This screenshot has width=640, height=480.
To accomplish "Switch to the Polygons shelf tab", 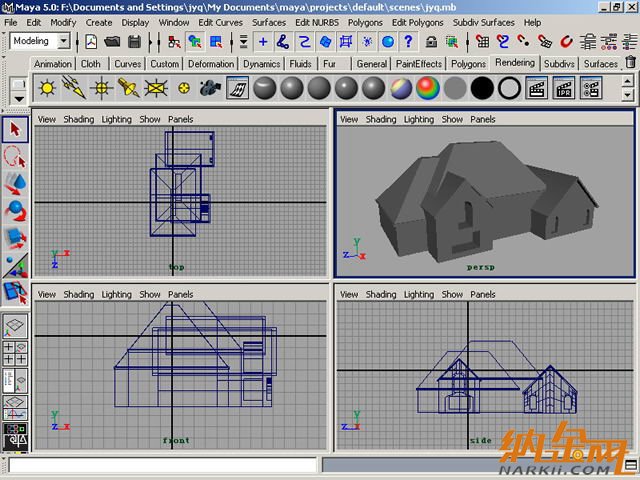I will pos(468,64).
